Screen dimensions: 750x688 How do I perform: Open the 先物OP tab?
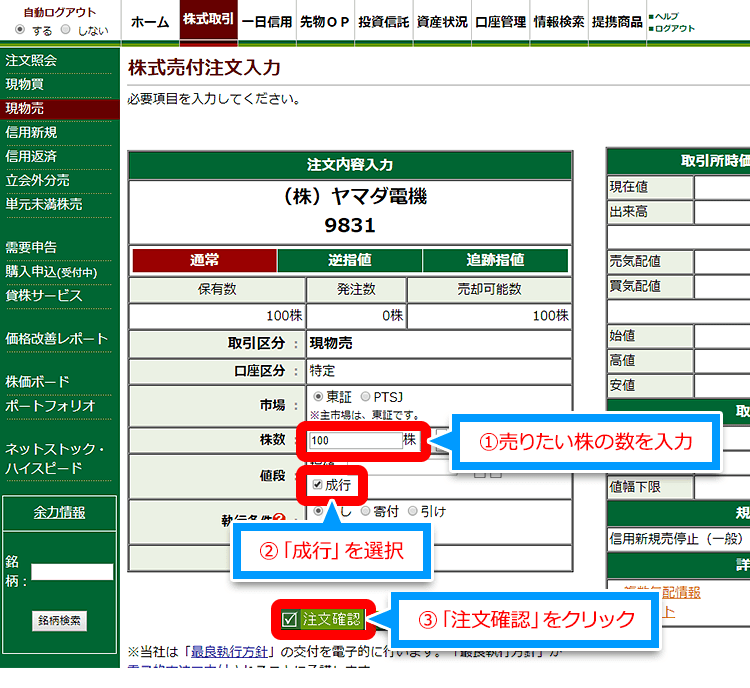(x=325, y=22)
